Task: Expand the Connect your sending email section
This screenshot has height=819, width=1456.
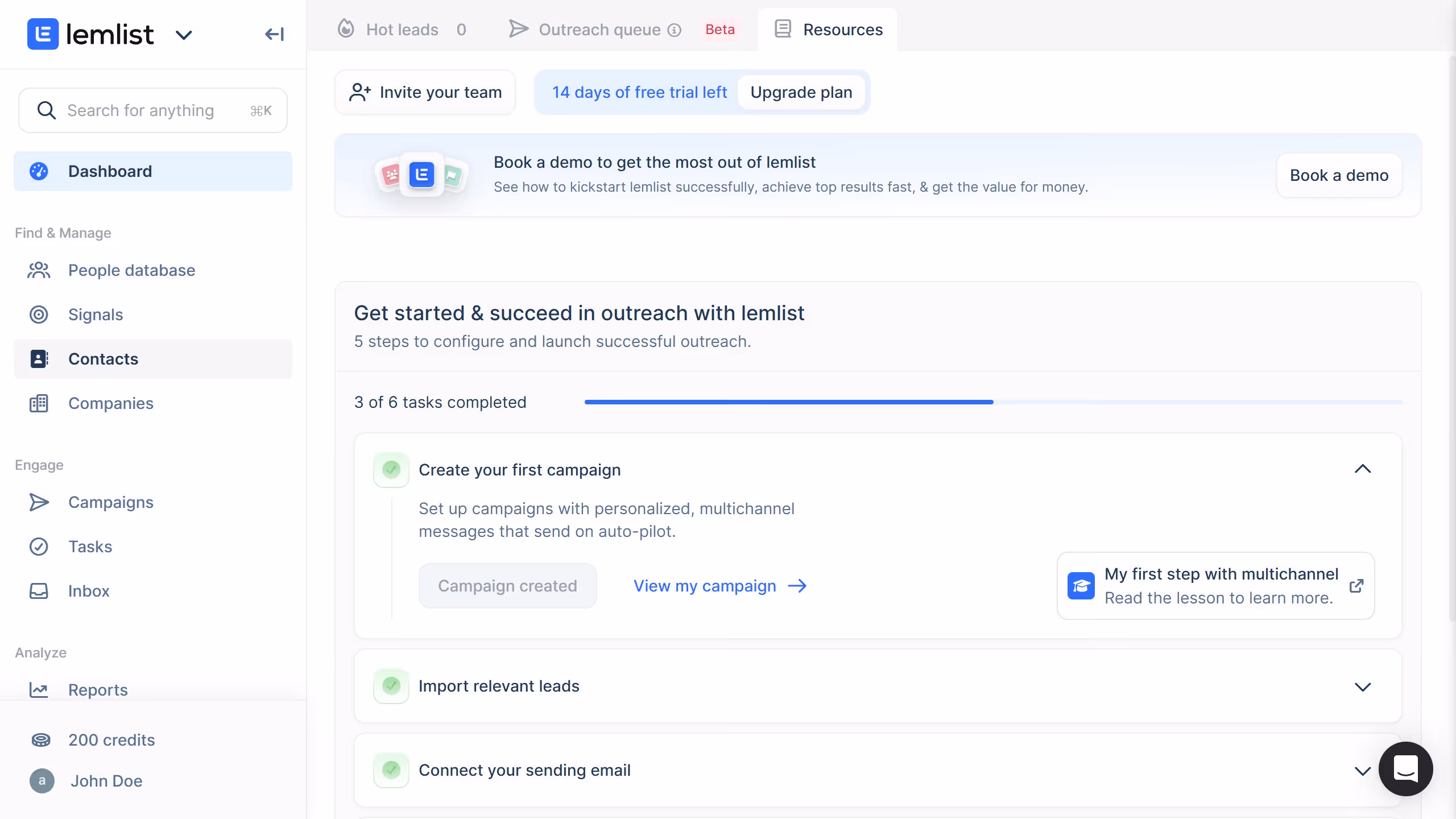Action: 1363,771
